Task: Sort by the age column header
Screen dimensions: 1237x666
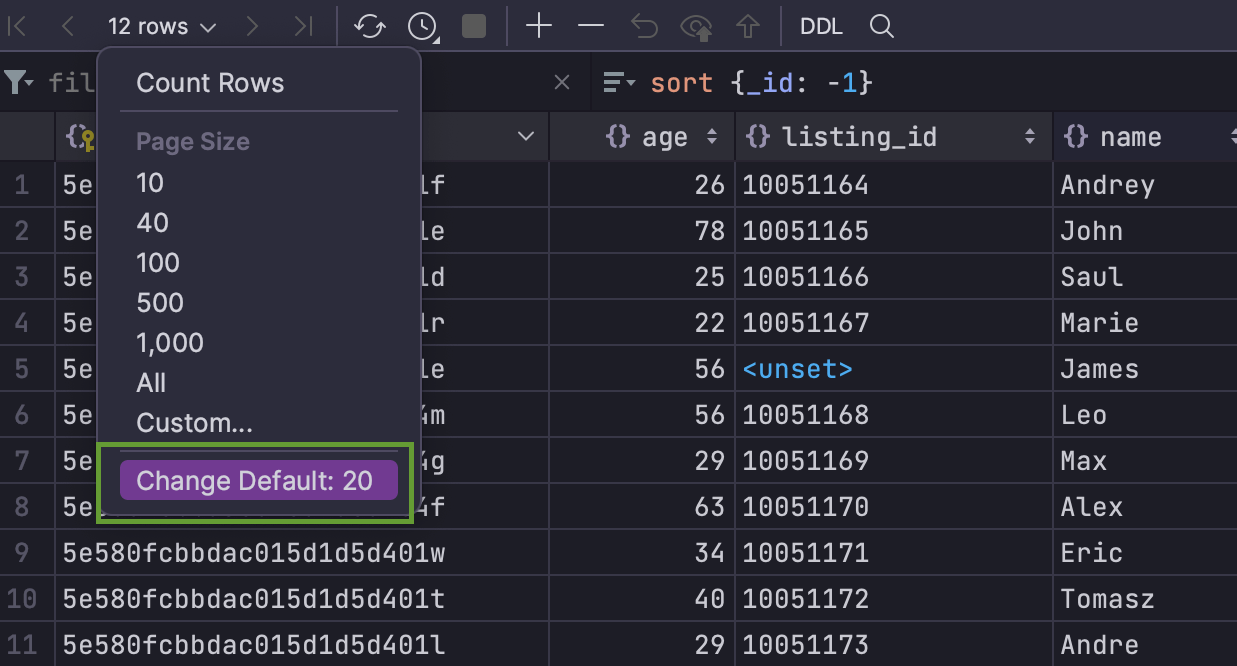Action: click(x=661, y=137)
